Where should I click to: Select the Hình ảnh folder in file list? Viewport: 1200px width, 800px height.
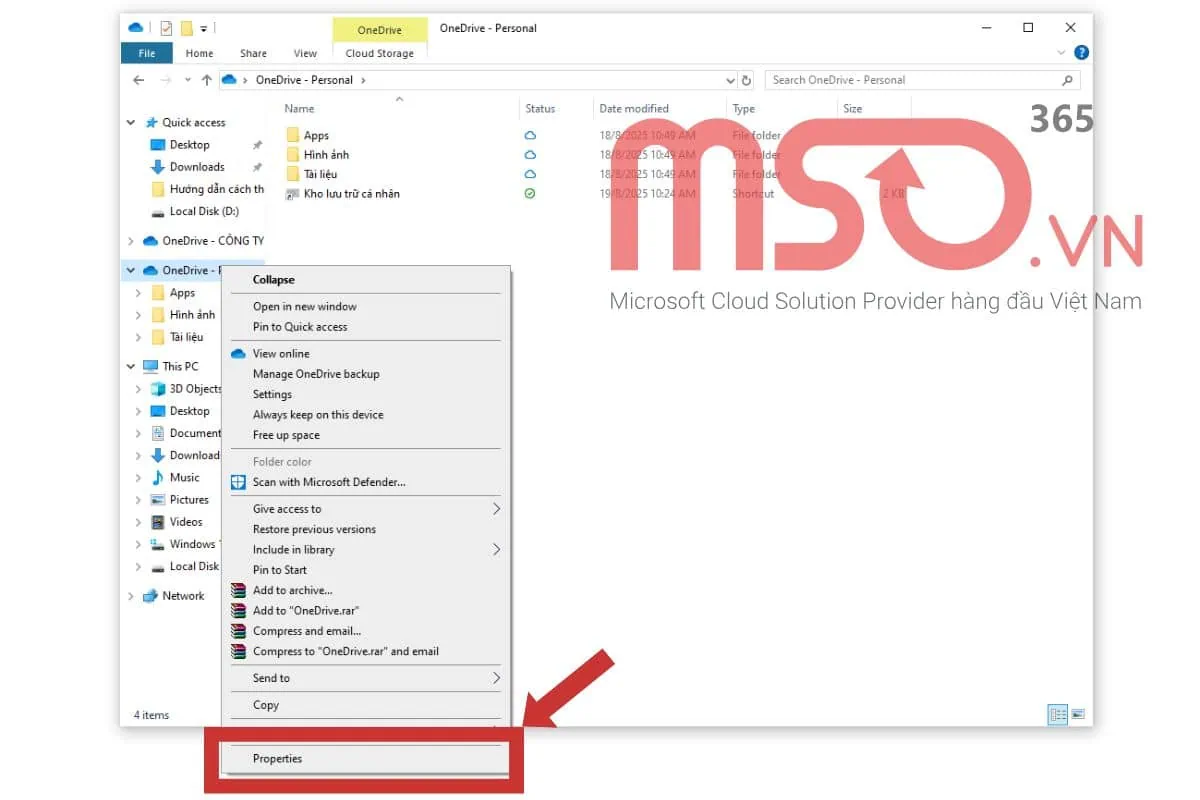point(326,155)
